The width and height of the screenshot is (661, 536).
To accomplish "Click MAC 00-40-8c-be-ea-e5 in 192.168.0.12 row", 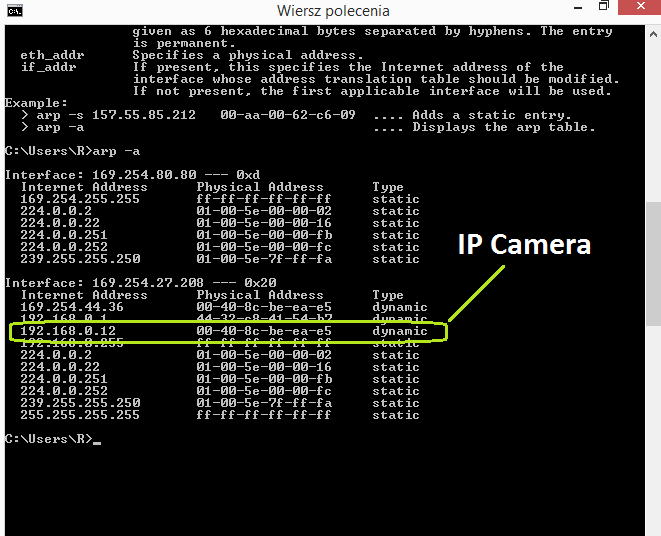I will coord(264,331).
